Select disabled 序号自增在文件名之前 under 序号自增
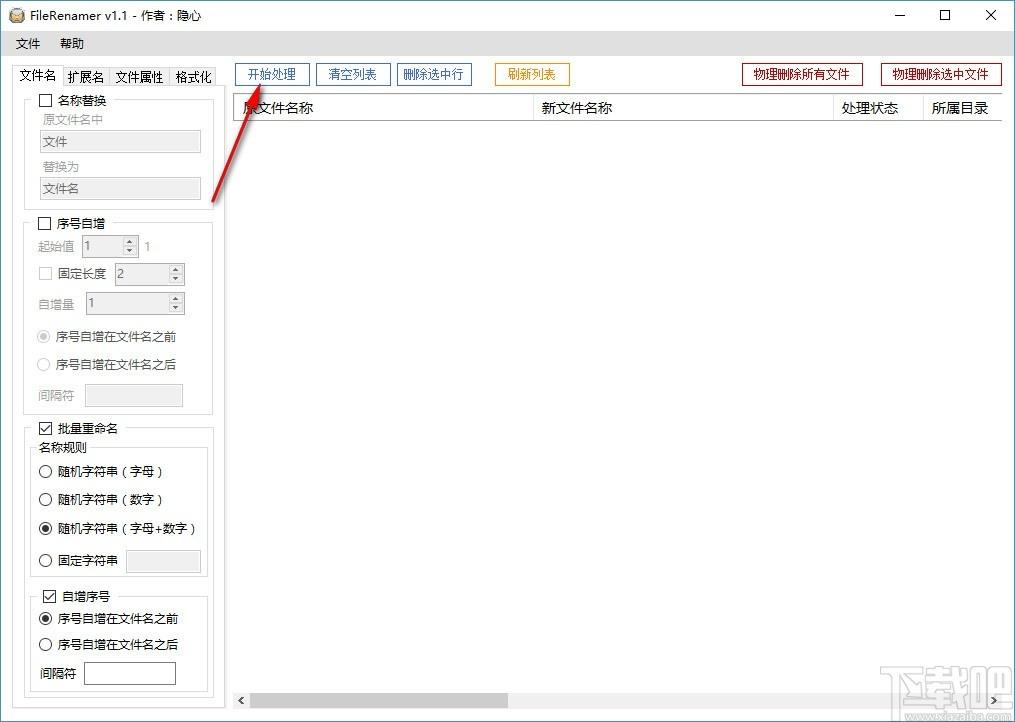 (43, 337)
